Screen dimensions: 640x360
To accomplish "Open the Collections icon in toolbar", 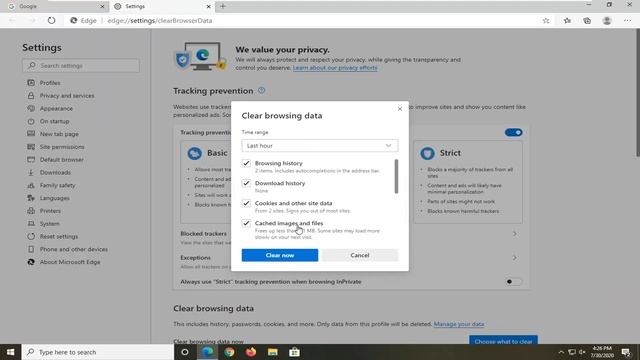I will point(587,20).
